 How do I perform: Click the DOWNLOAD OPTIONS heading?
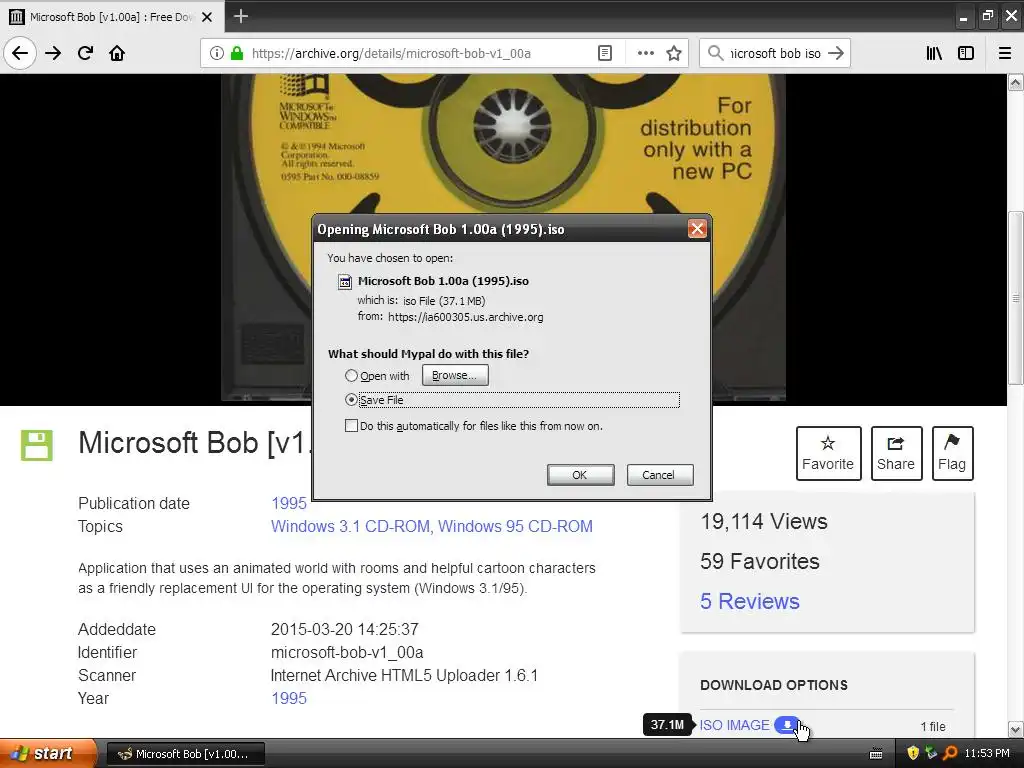(774, 685)
